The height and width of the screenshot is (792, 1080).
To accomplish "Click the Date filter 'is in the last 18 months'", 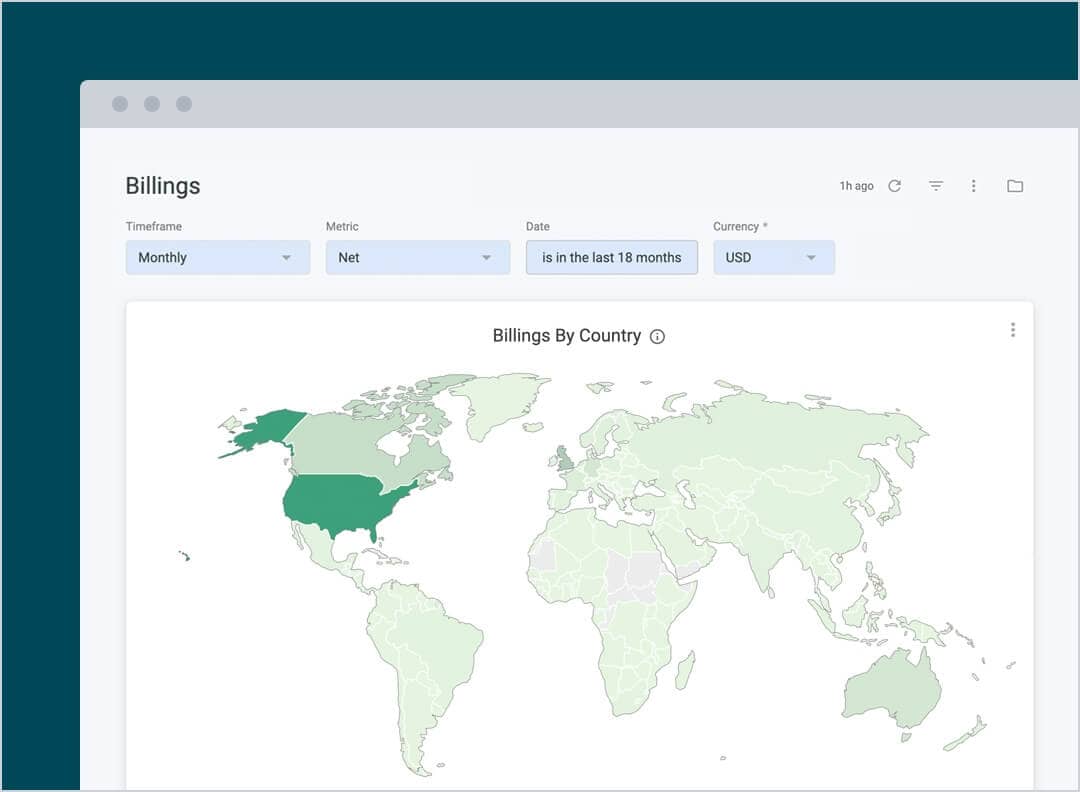I will click(x=612, y=258).
